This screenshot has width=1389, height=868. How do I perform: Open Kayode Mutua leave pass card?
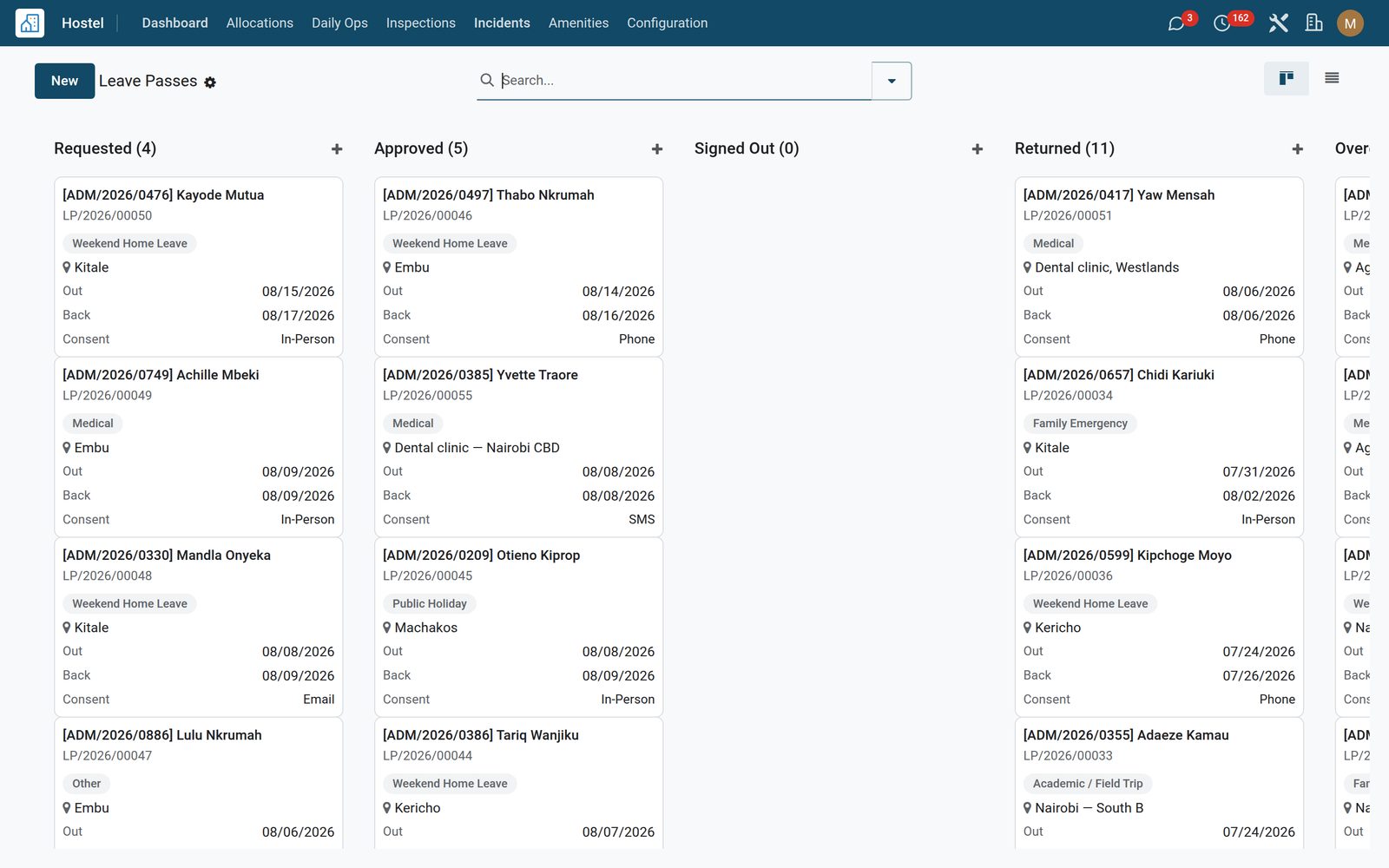199,266
